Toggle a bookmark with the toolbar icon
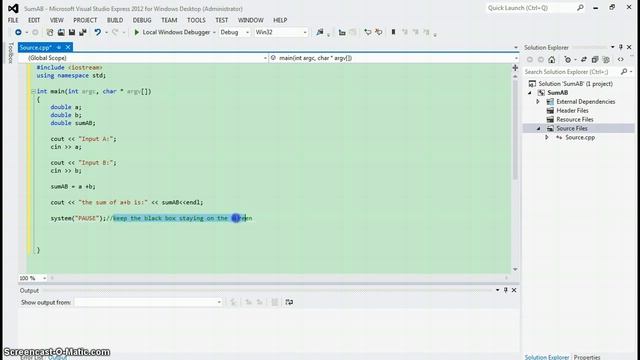The height and width of the screenshot is (360, 640). (393, 32)
